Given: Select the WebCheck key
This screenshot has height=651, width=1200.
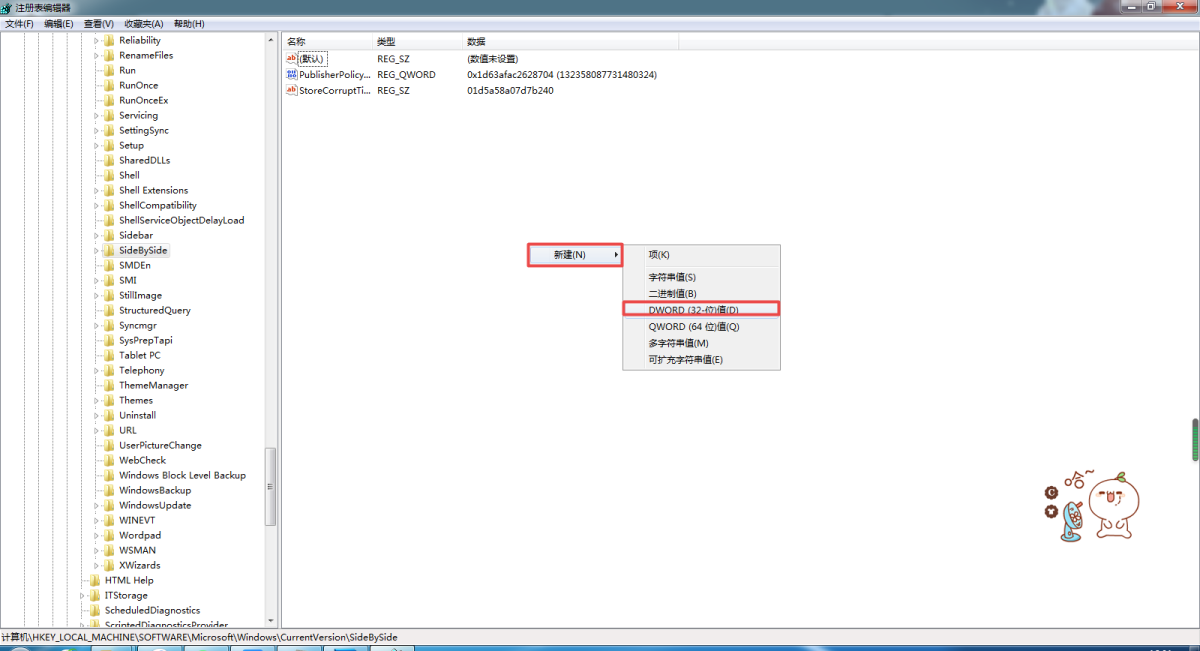Looking at the screenshot, I should 142,461.
